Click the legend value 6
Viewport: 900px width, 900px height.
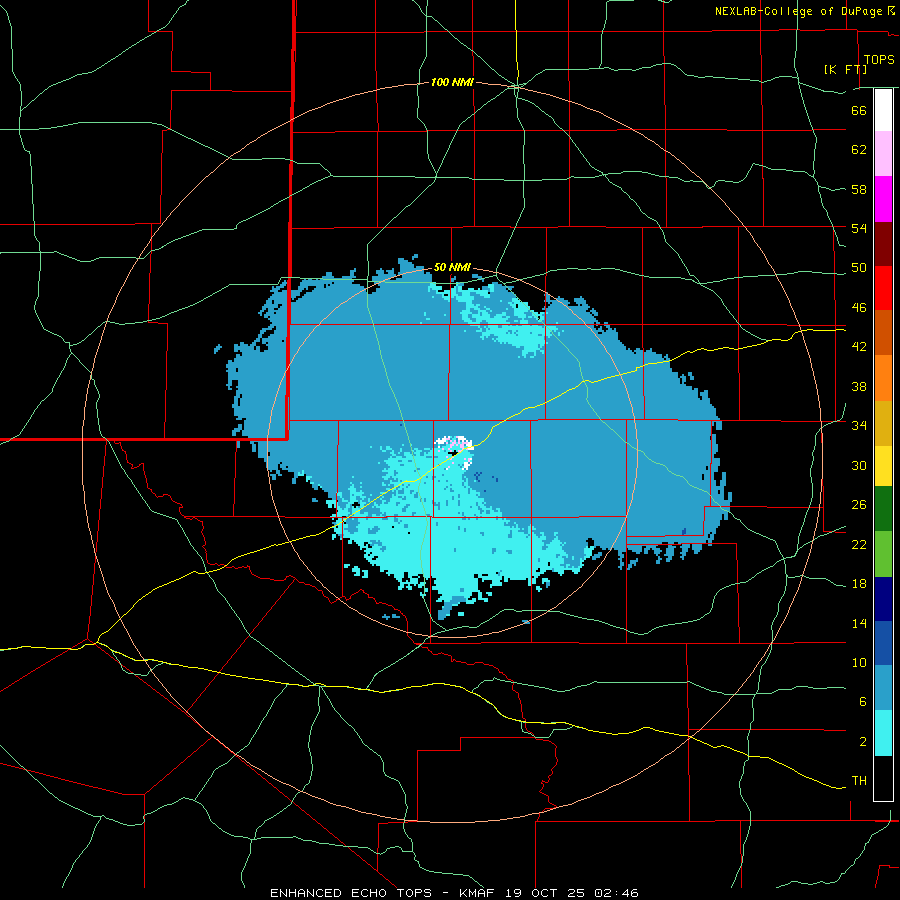pos(862,702)
